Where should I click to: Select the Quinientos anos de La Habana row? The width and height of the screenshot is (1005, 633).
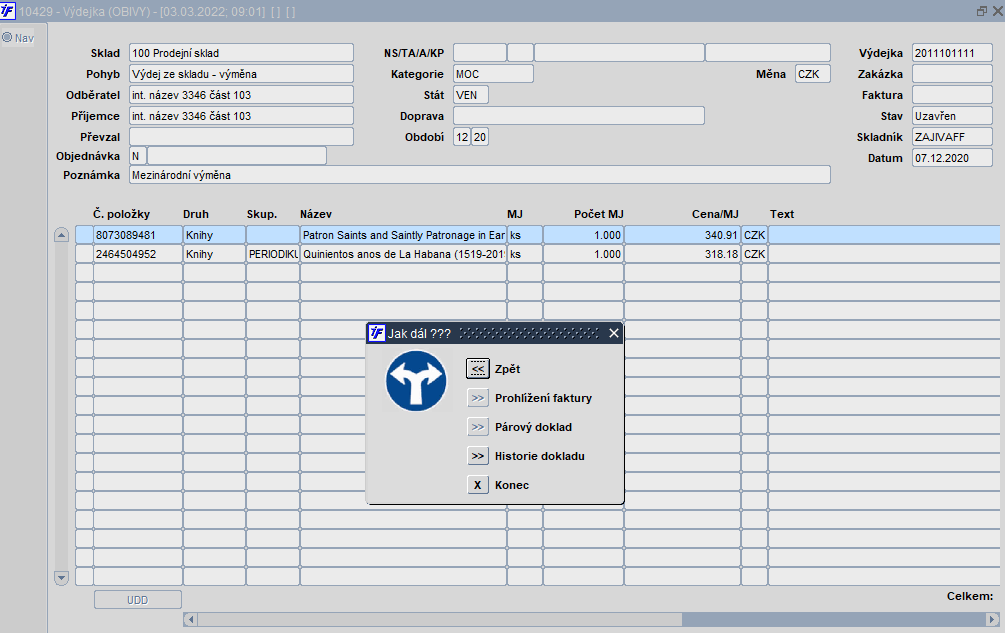[x=403, y=254]
